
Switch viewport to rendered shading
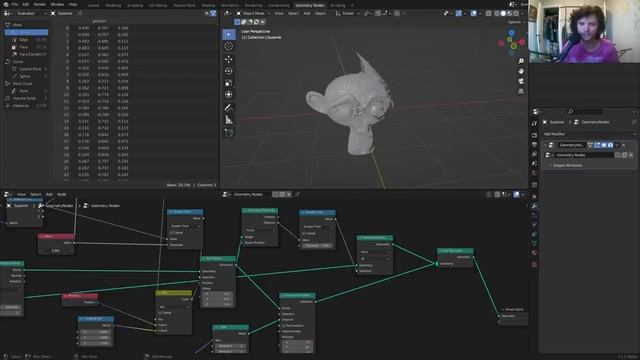pos(516,13)
